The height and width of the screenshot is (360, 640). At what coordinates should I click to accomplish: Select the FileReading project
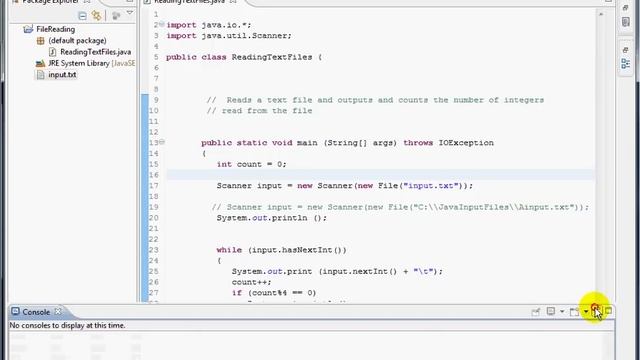(56, 29)
